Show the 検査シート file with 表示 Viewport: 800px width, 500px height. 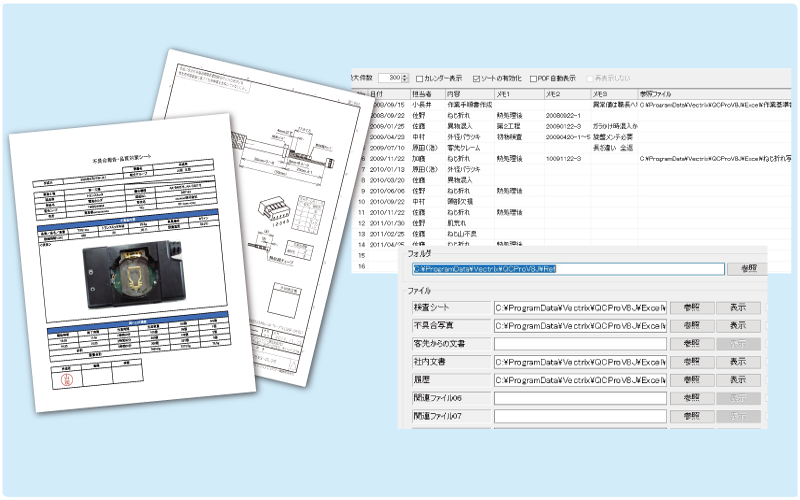pyautogui.click(x=737, y=307)
